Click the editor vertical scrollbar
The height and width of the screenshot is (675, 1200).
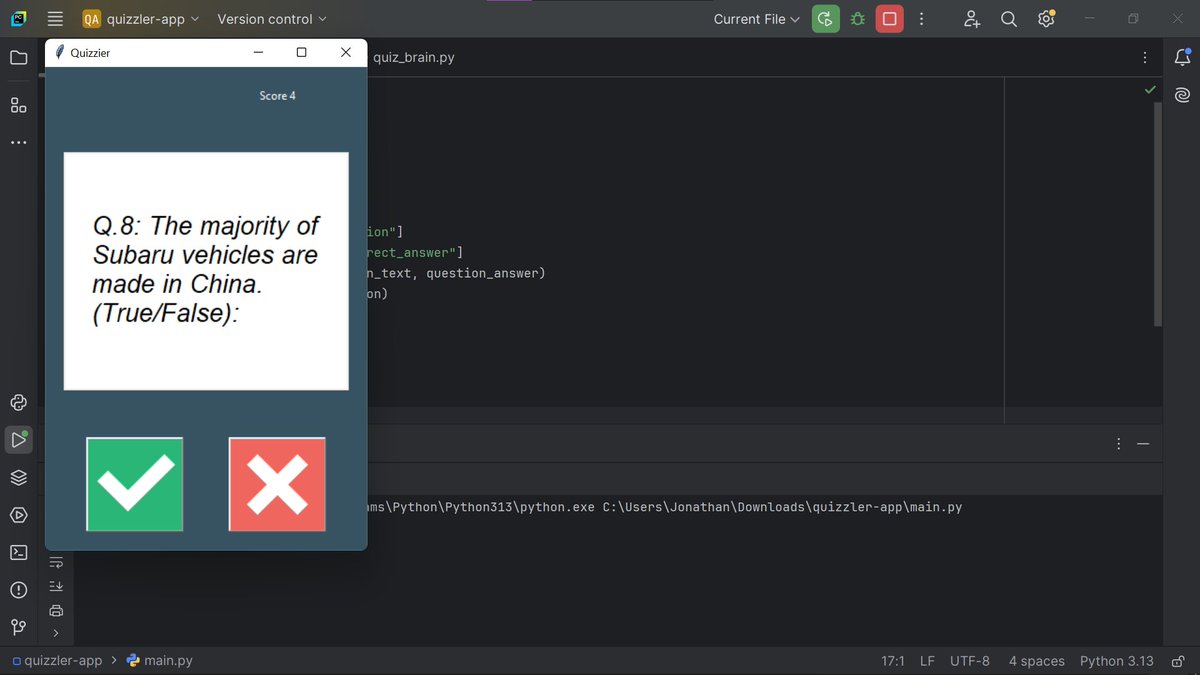[x=1158, y=214]
